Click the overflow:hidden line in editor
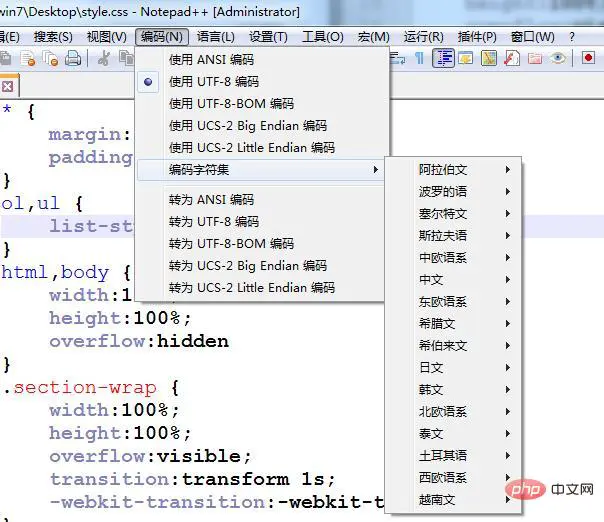 (x=138, y=341)
